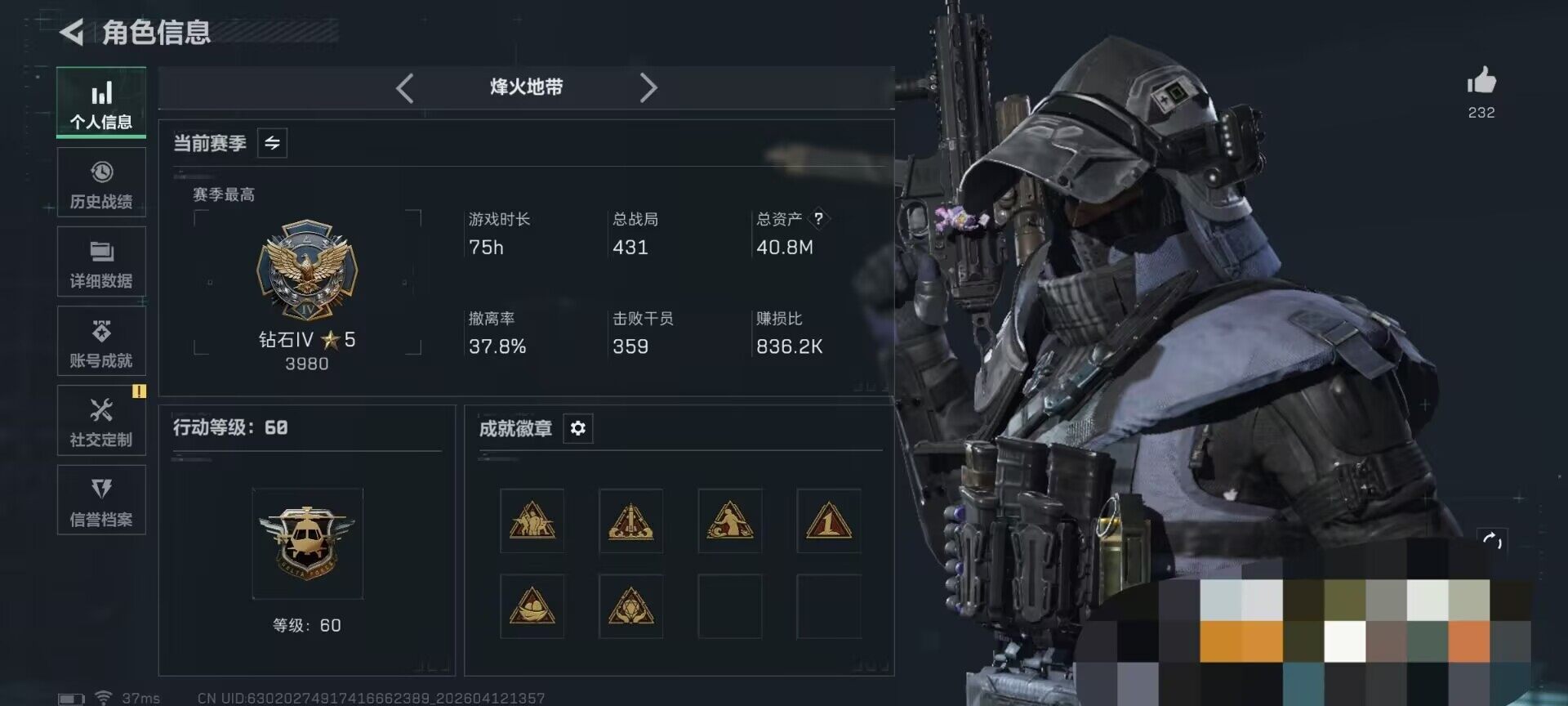Switch to the next mode with the right chevron
1568x706 pixels.
[x=648, y=87]
